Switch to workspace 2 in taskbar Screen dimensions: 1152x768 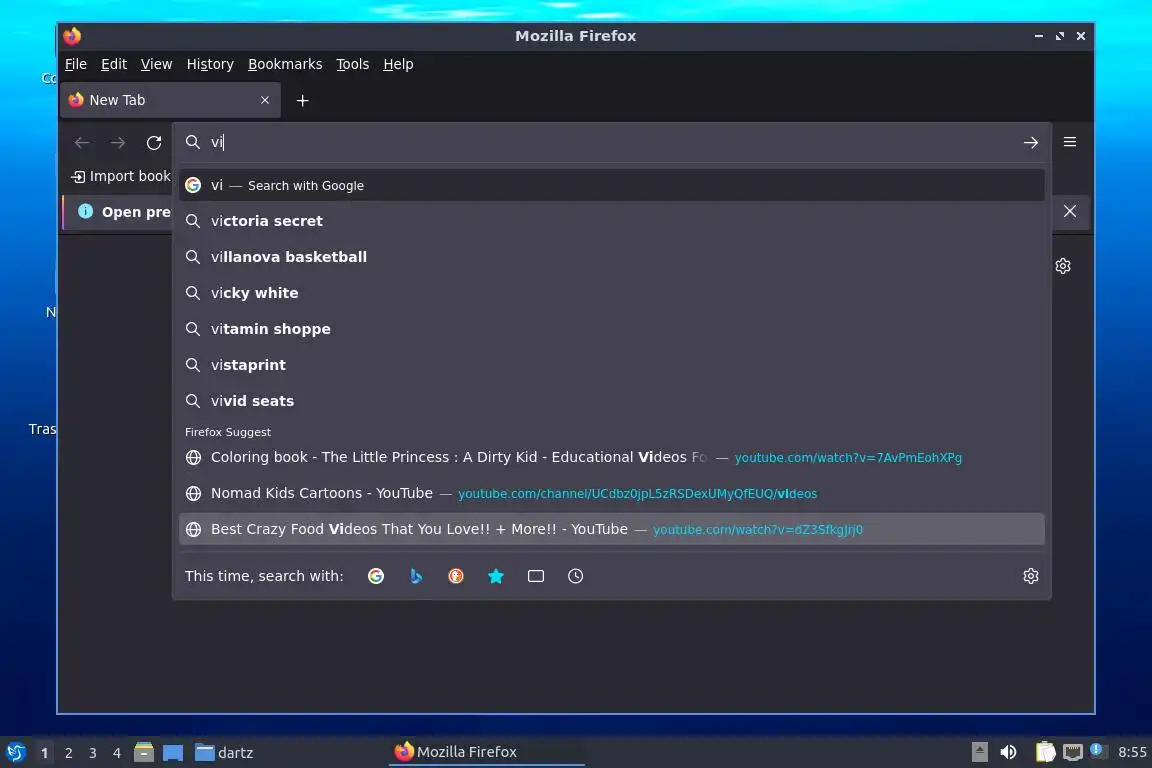point(68,753)
